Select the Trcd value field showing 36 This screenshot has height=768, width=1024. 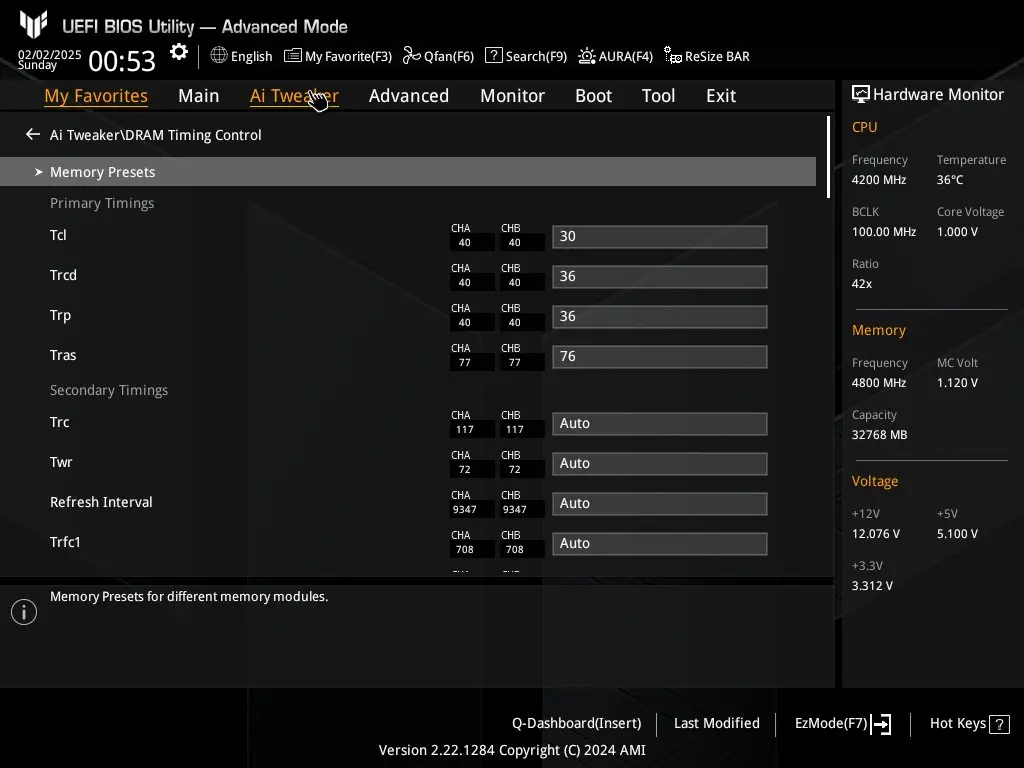(660, 276)
